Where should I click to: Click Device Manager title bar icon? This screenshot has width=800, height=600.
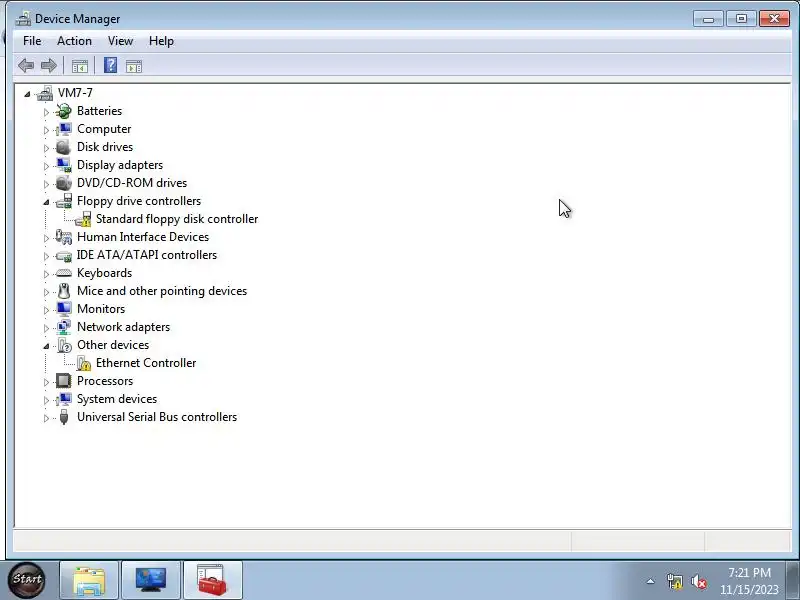coord(23,19)
